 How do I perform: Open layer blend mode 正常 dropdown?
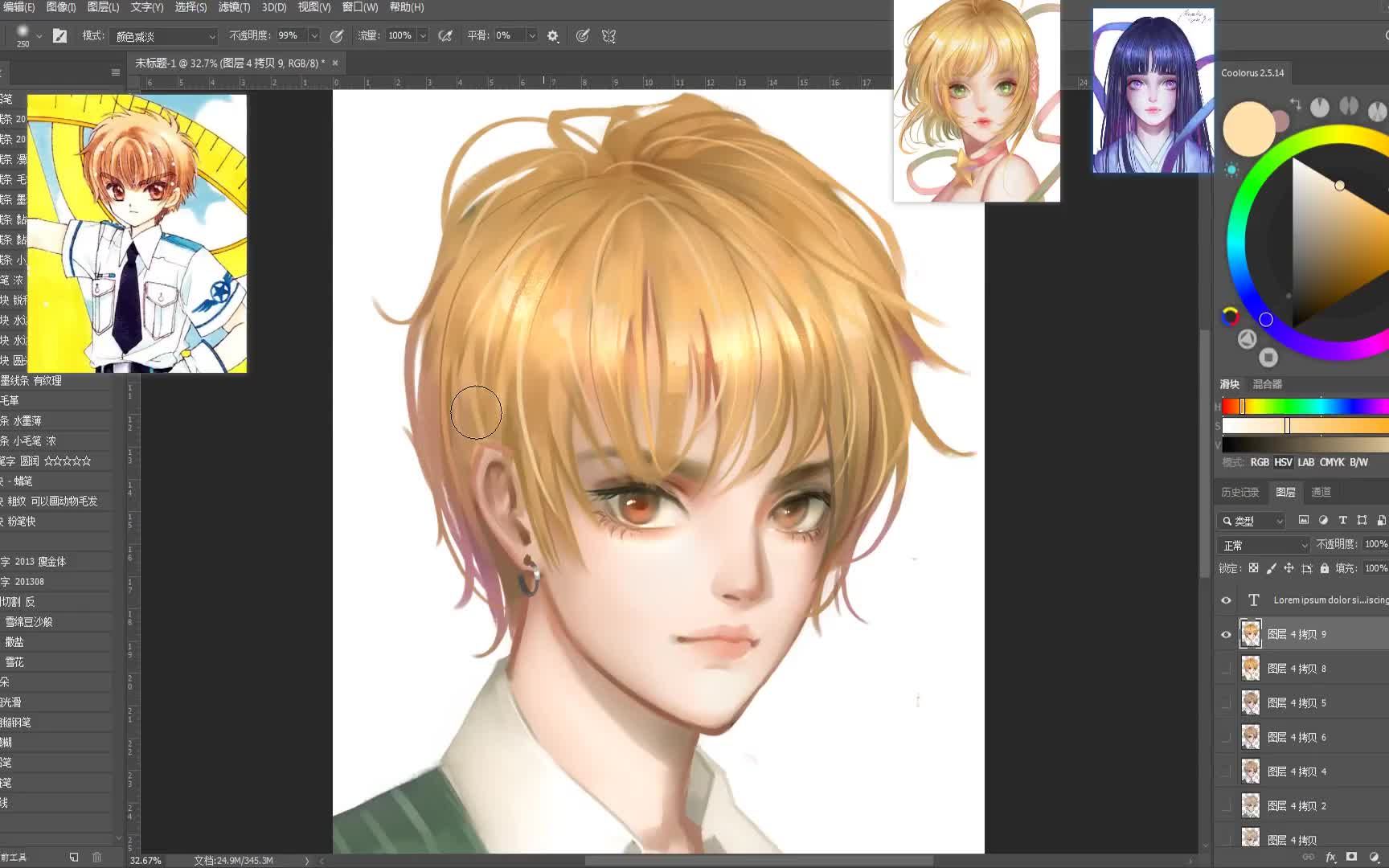(1264, 545)
